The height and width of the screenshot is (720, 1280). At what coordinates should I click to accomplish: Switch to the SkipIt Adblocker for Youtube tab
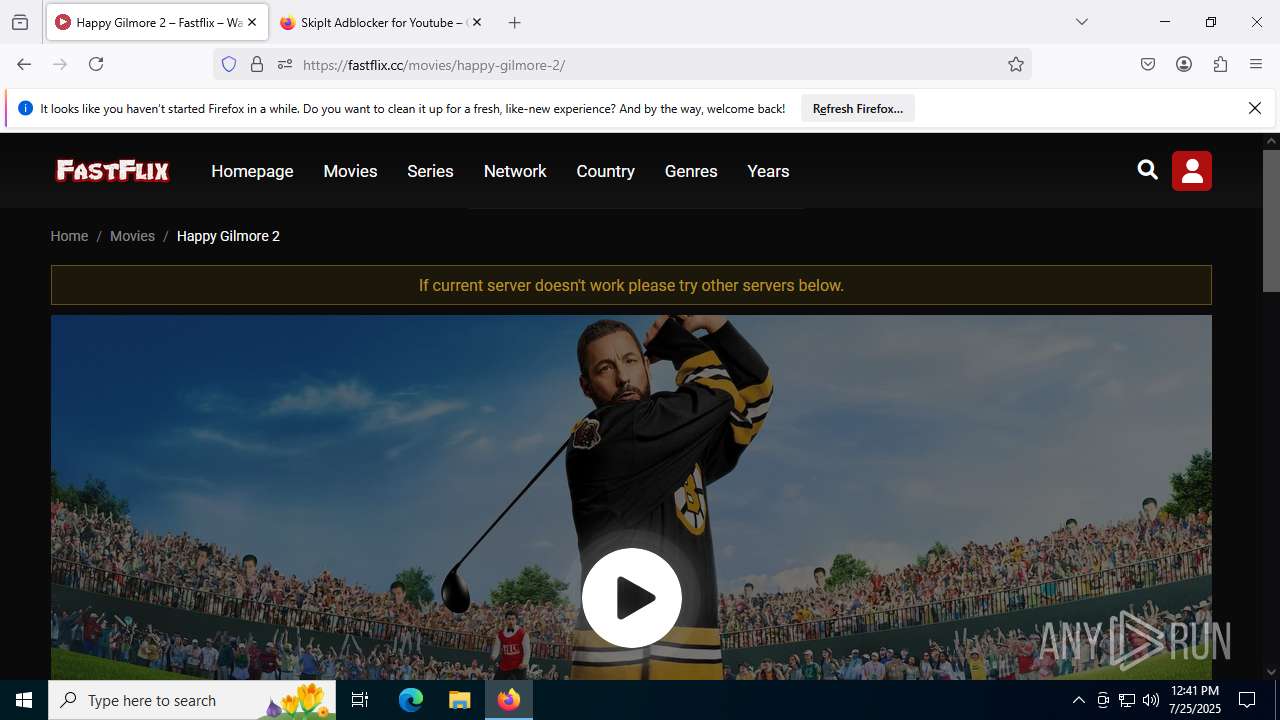click(380, 22)
